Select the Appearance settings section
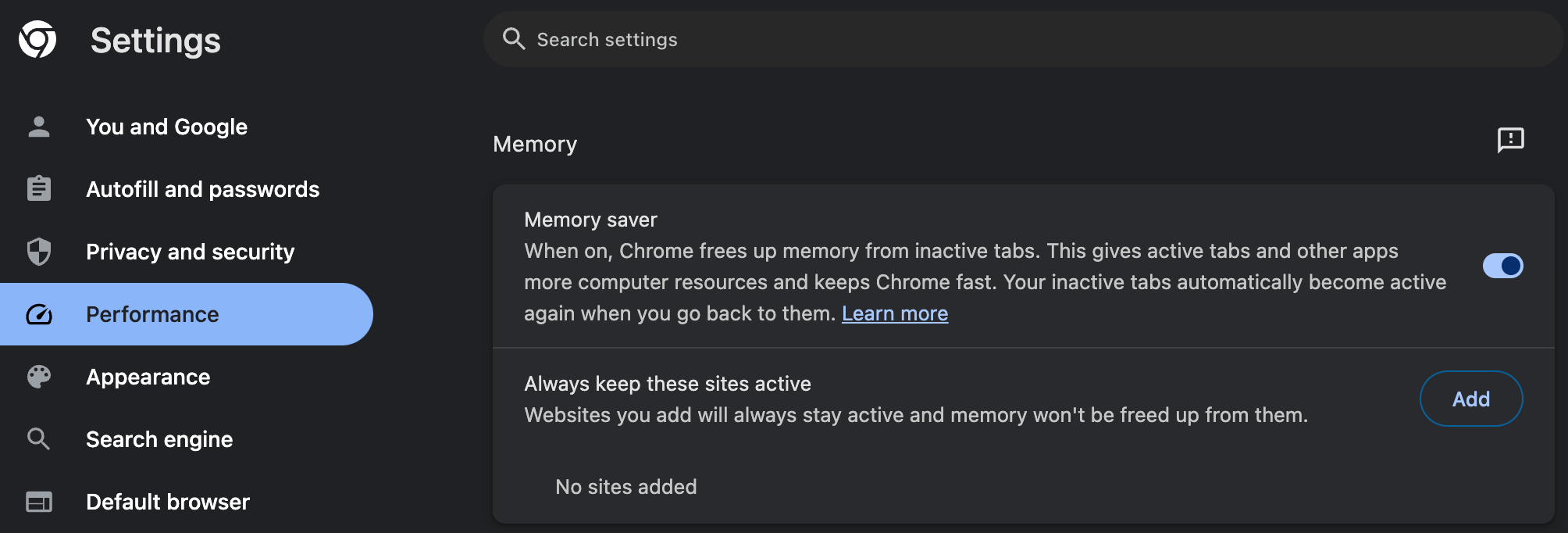Viewport: 1568px width, 533px height. pyautogui.click(x=148, y=377)
